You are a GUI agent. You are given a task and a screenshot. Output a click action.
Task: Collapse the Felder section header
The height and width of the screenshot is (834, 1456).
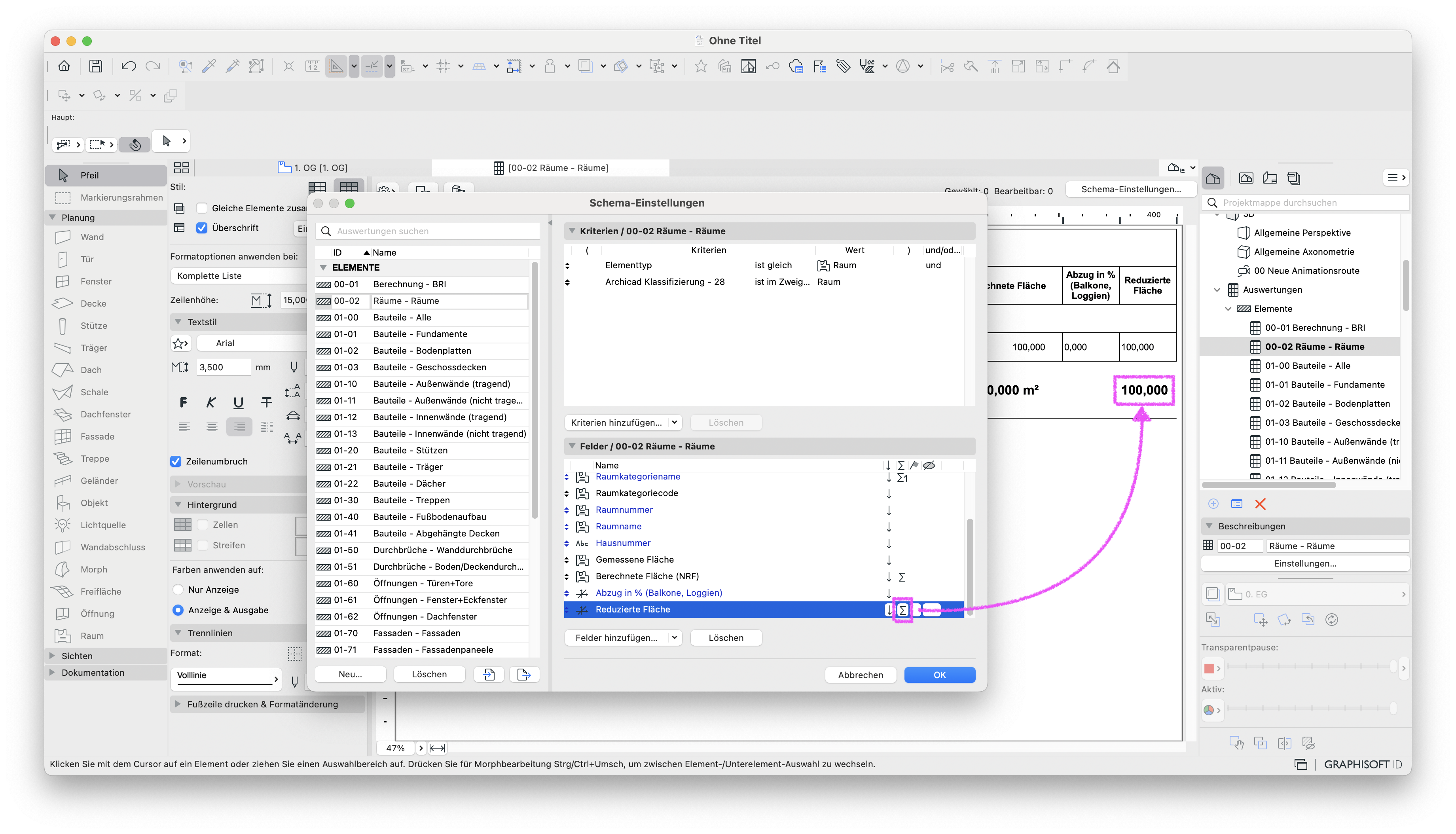pos(572,446)
